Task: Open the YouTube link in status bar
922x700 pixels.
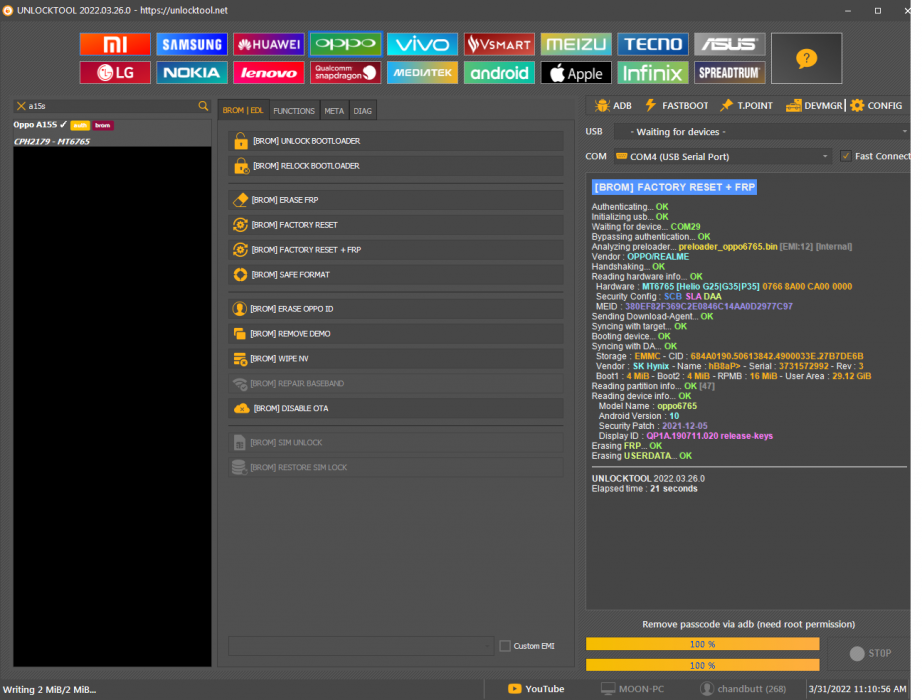Action: click(x=536, y=689)
